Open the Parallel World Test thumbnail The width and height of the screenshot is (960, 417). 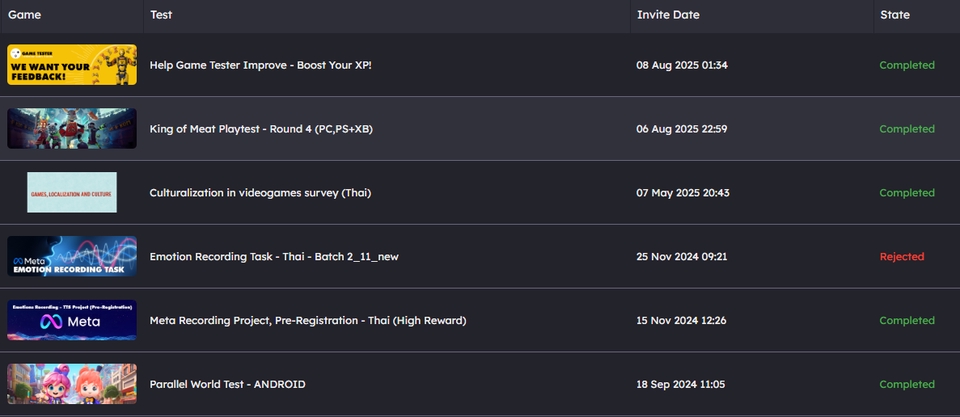(72, 384)
